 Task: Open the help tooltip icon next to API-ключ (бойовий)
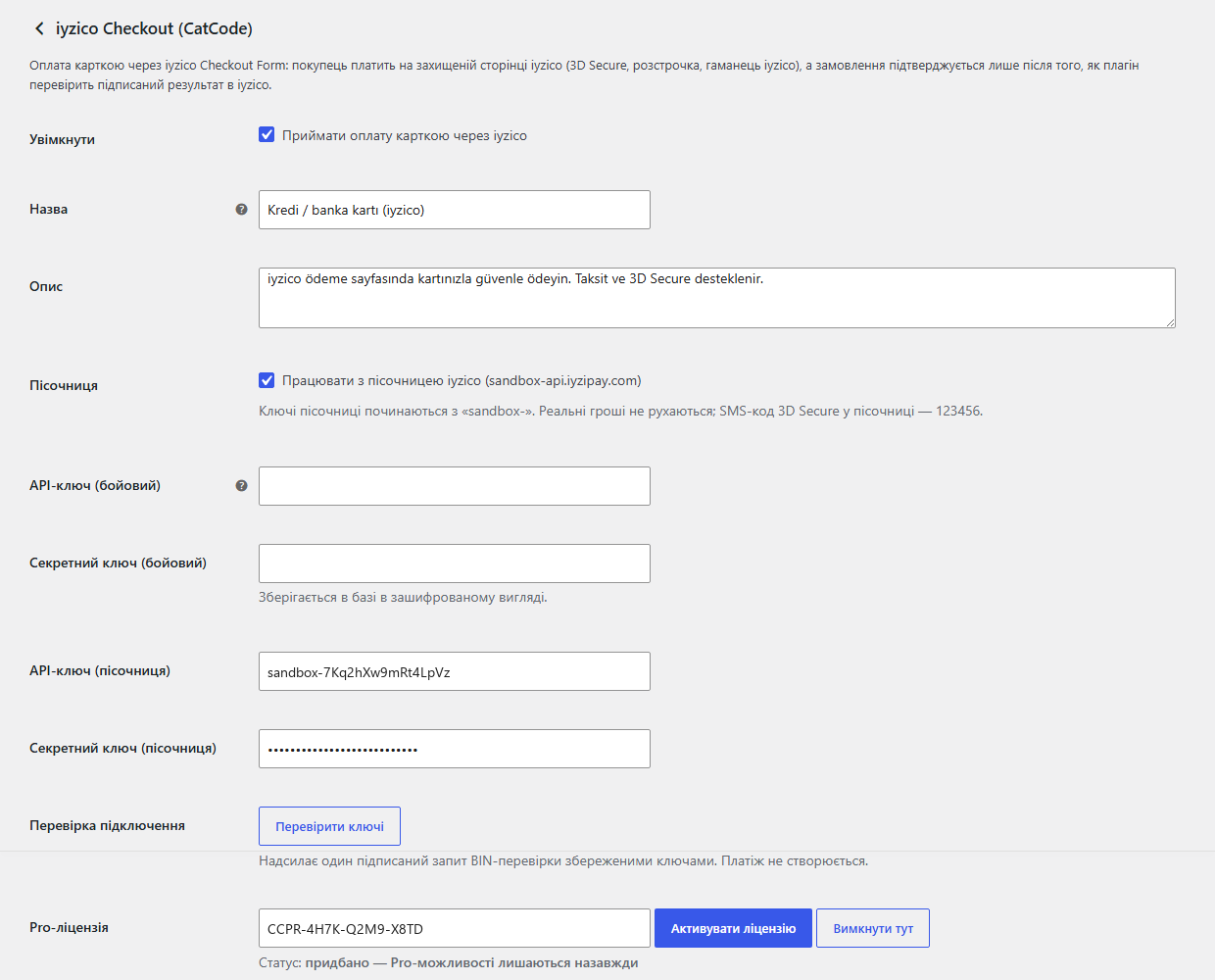pos(241,486)
